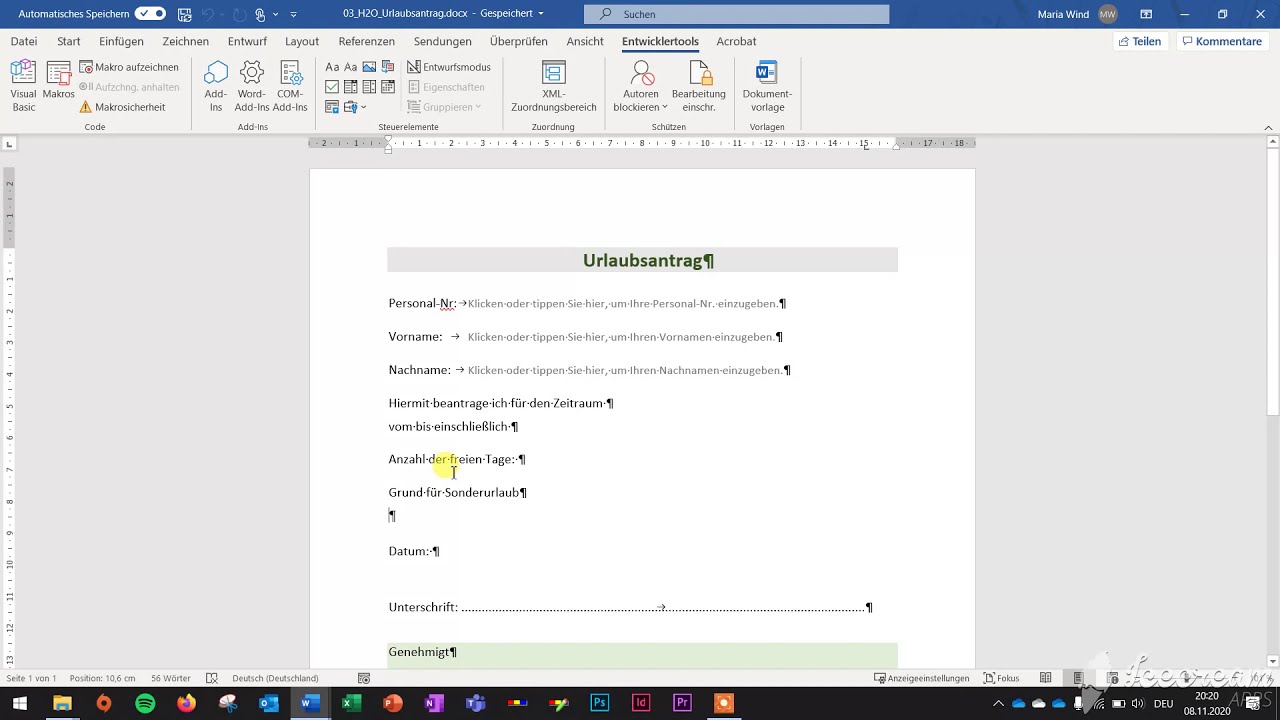Screen dimensions: 1280x720
Task: Insert a building block gallery control
Action: point(388,67)
